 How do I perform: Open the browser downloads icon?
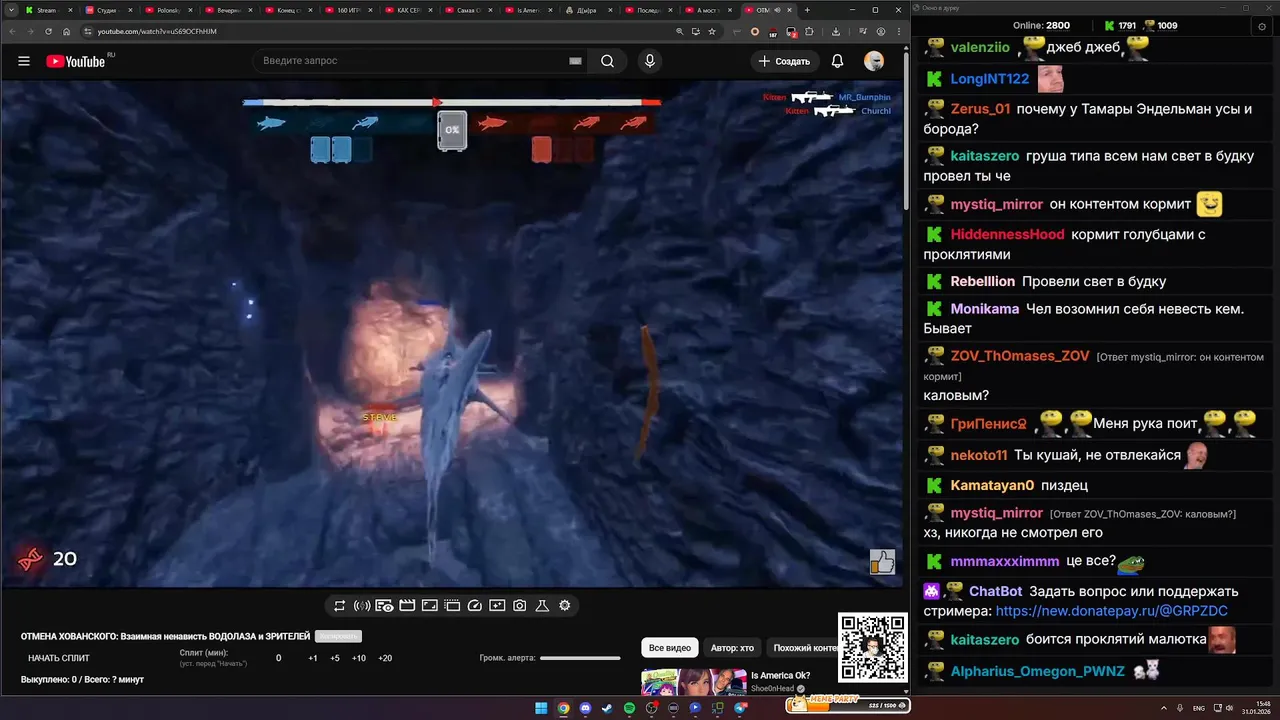coord(836,31)
